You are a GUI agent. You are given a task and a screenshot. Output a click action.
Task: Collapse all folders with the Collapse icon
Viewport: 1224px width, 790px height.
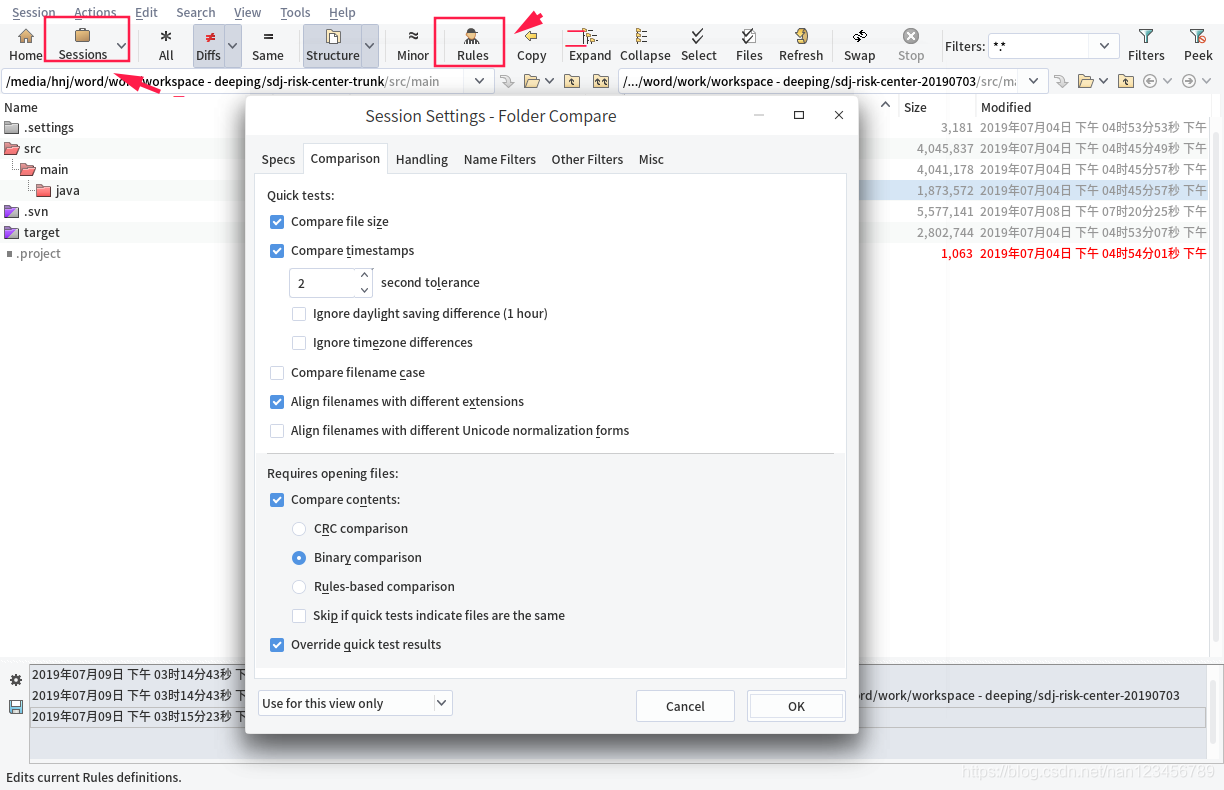tap(642, 36)
